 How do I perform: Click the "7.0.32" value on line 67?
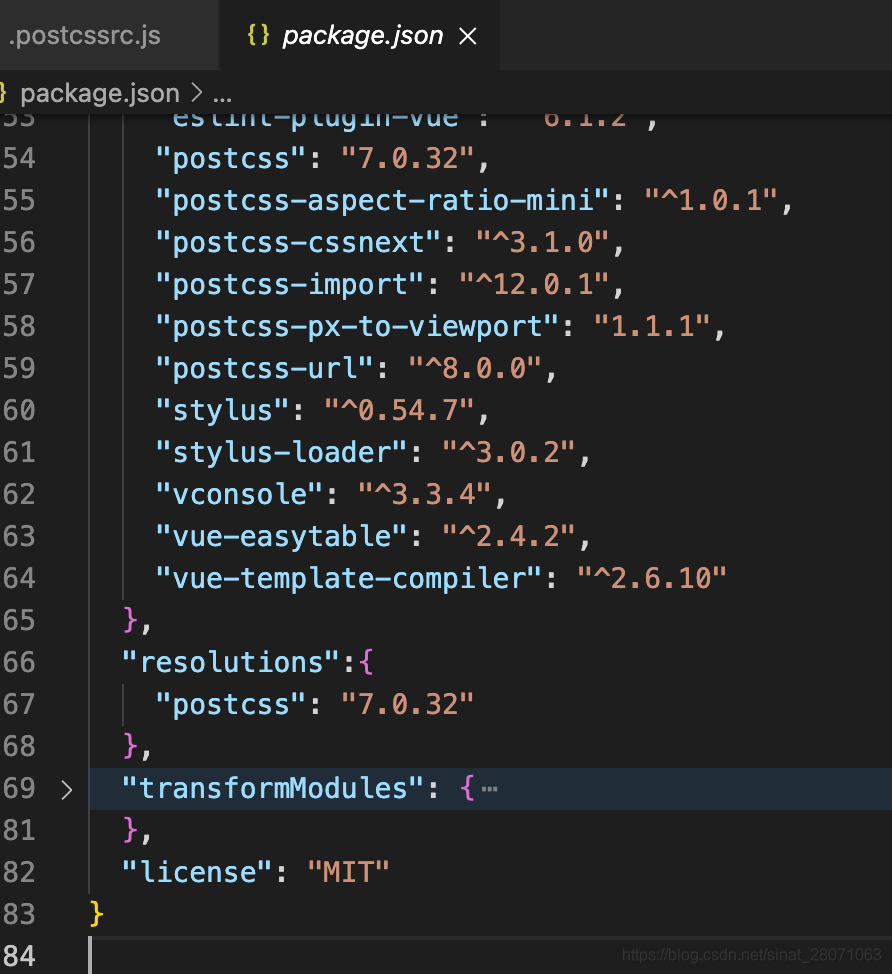point(407,704)
